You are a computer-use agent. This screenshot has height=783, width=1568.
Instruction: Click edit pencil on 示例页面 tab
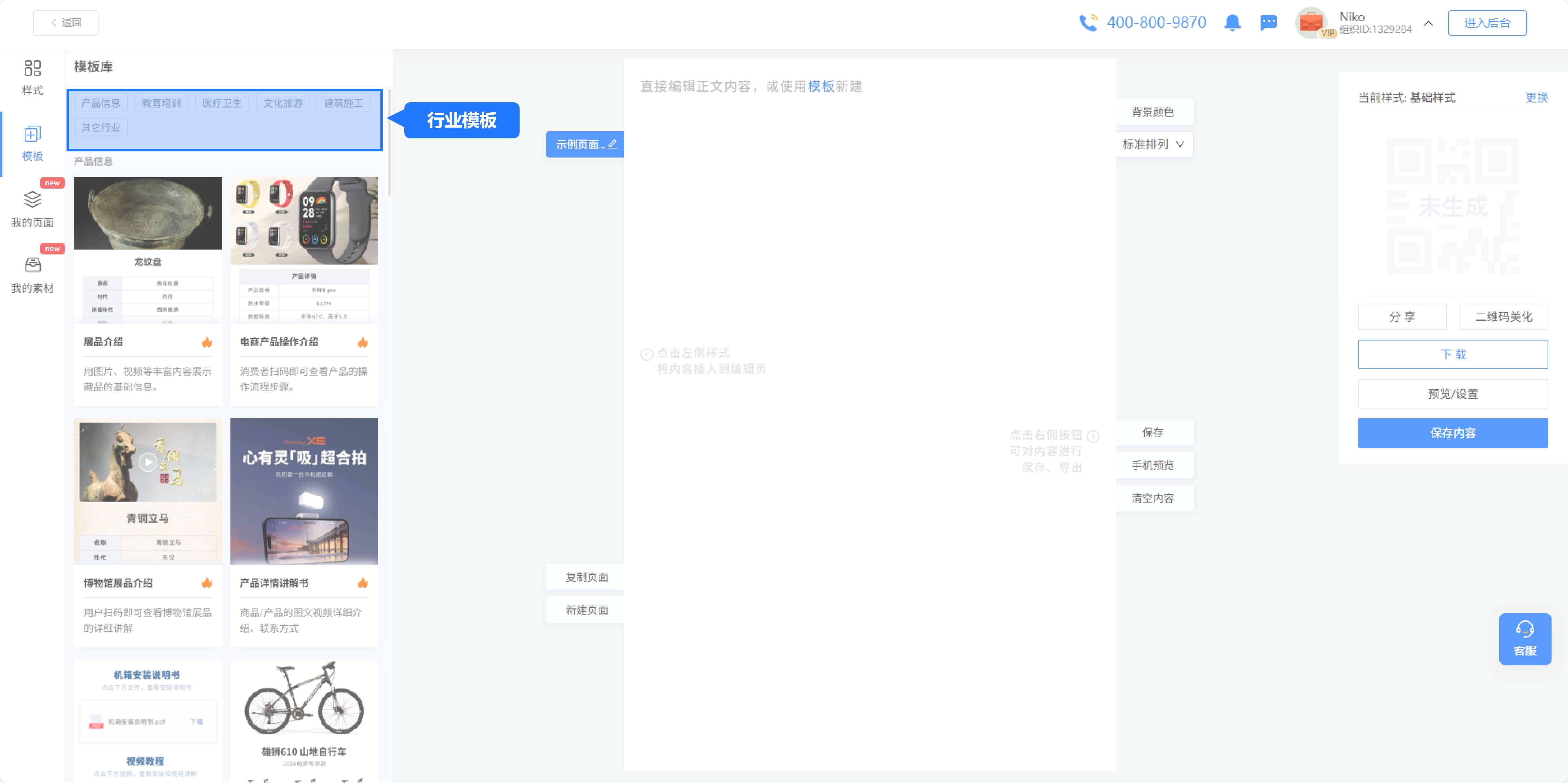(612, 144)
